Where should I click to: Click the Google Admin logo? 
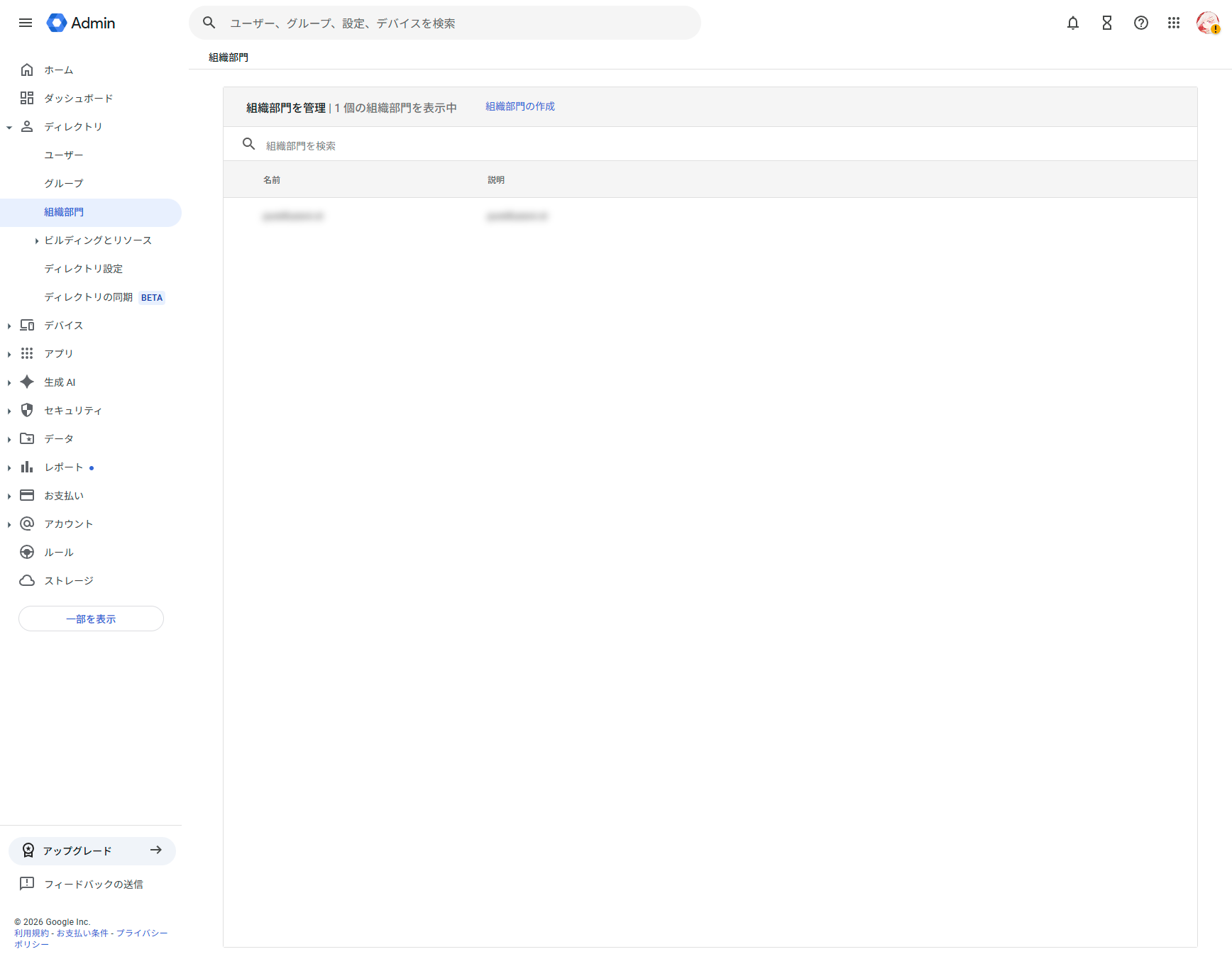point(81,23)
